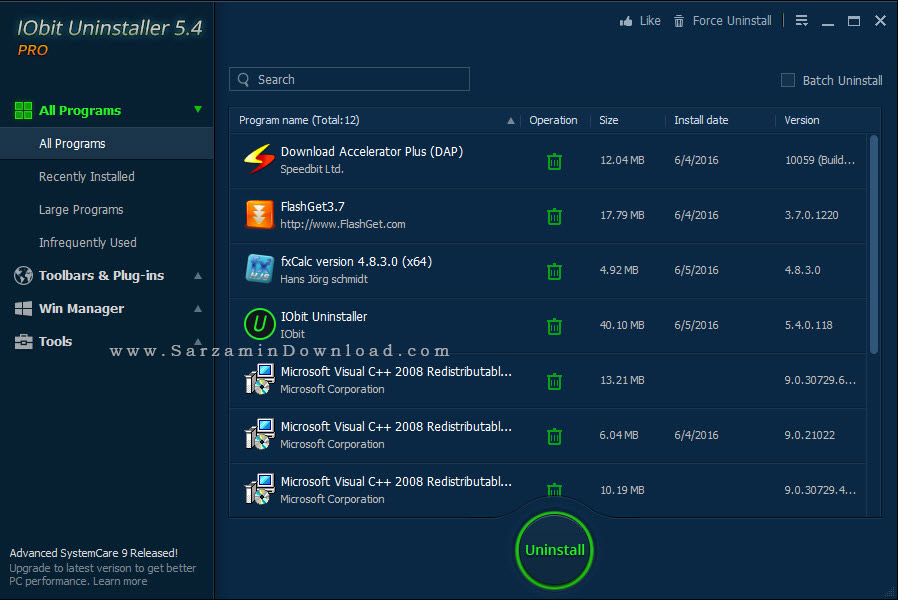898x600 pixels.
Task: Select All Programs sub-item in sidebar
Action: point(107,144)
